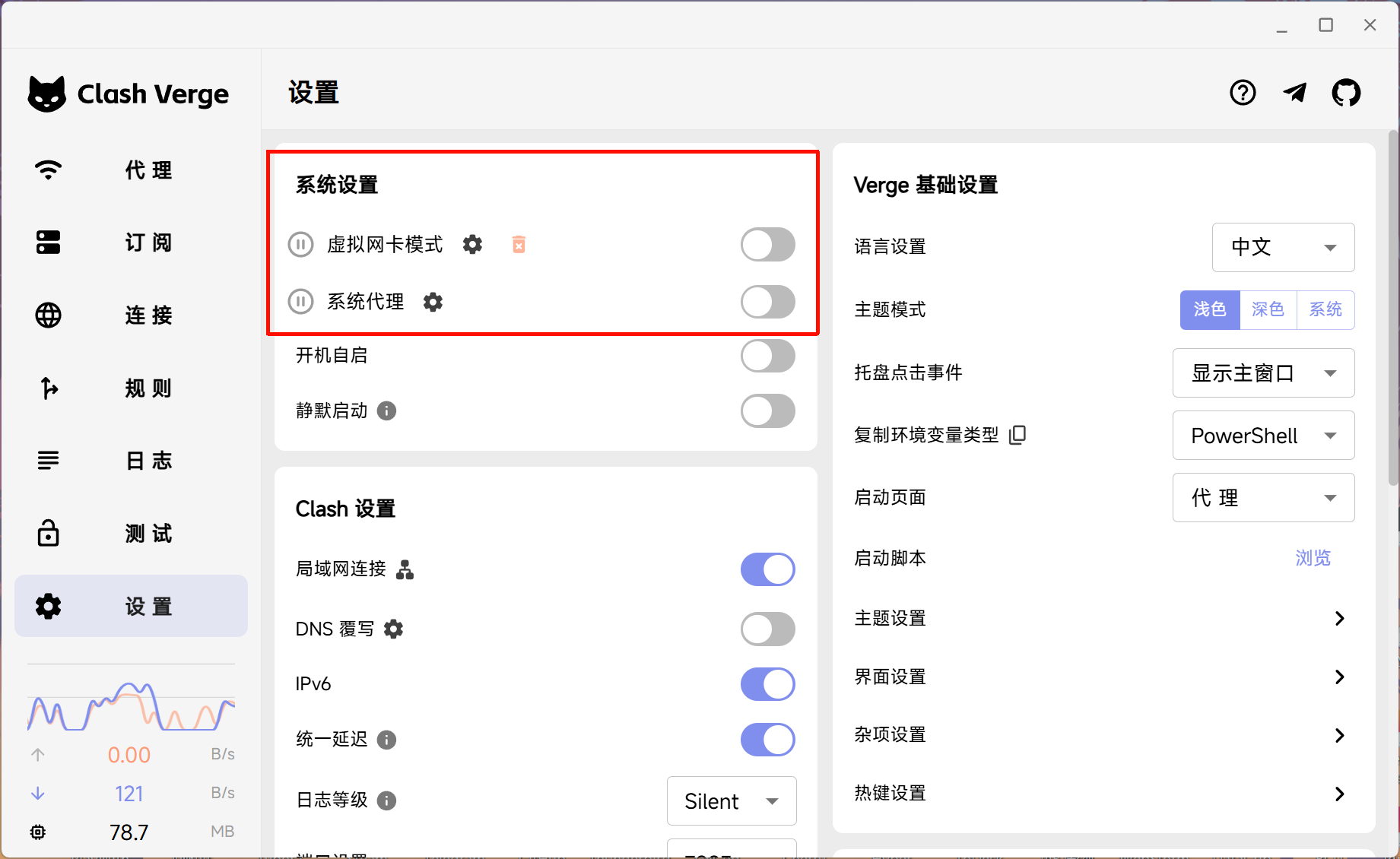The height and width of the screenshot is (859, 1400).
Task: Open the hotkey settings (热键设置) row
Action: click(1100, 794)
